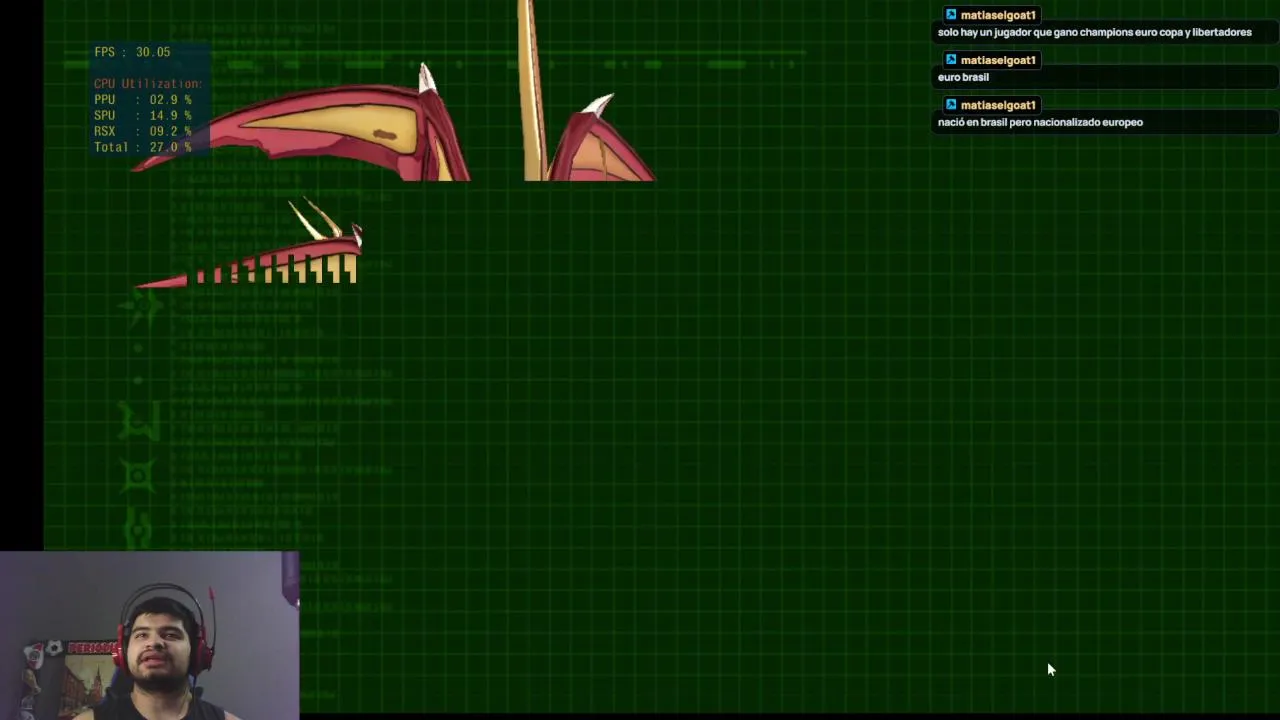This screenshot has width=1280, height=720.
Task: Click the badge icon above 'nació en brasil' message
Action: 951,105
